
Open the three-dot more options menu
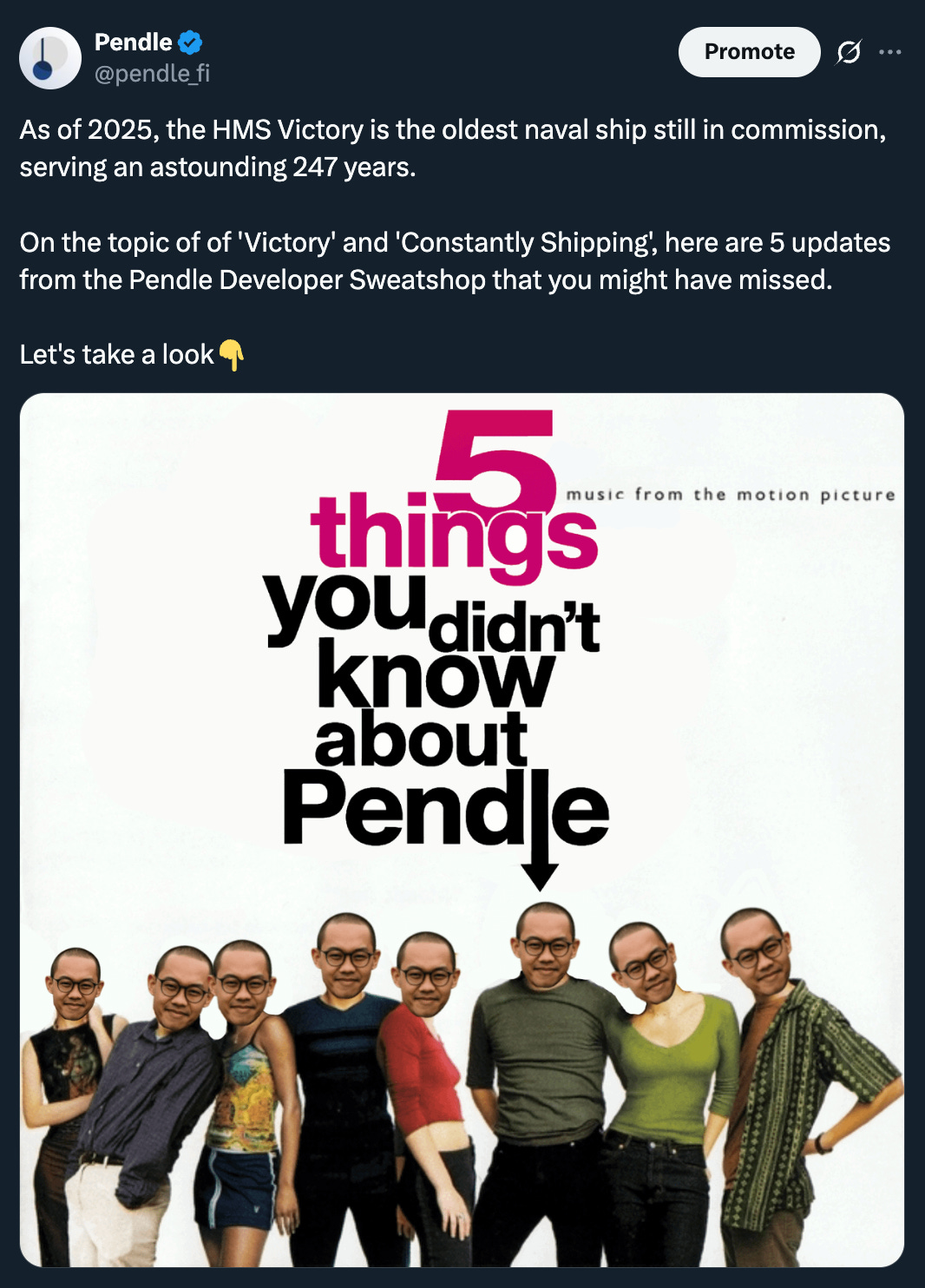pyautogui.click(x=889, y=52)
